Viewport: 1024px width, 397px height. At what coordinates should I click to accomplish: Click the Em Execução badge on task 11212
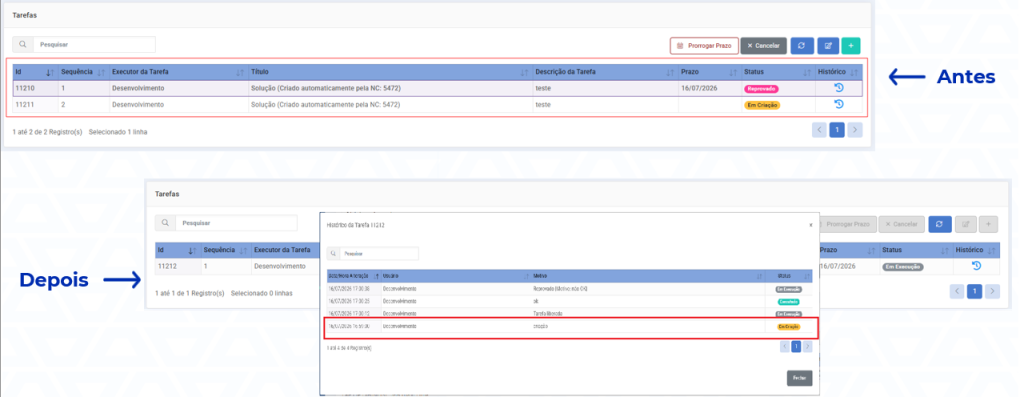(x=903, y=267)
